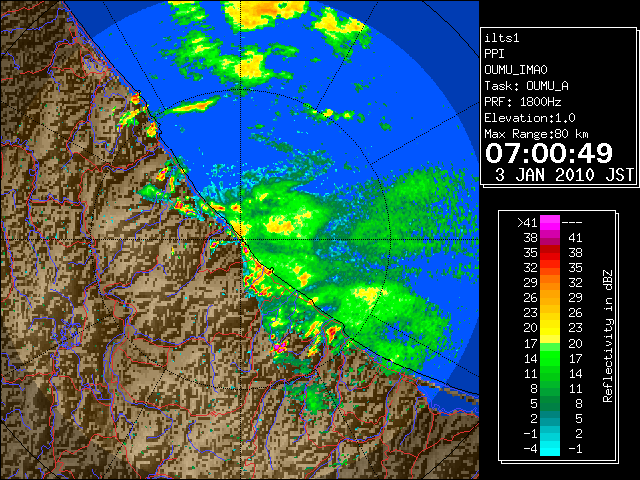Click the timestamp 07:00:49
This screenshot has height=480, width=640.
point(549,153)
